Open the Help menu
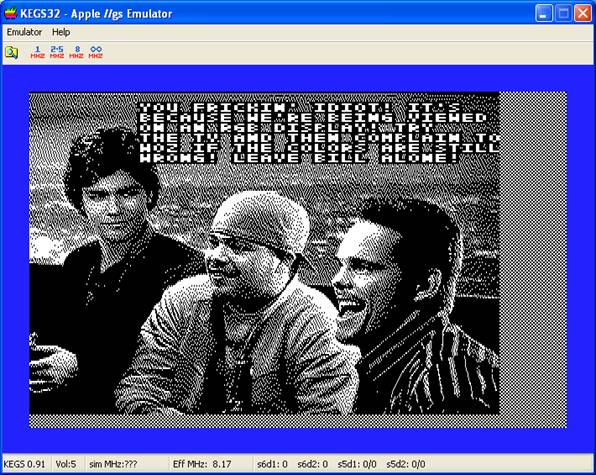The height and width of the screenshot is (475, 596). pyautogui.click(x=61, y=32)
